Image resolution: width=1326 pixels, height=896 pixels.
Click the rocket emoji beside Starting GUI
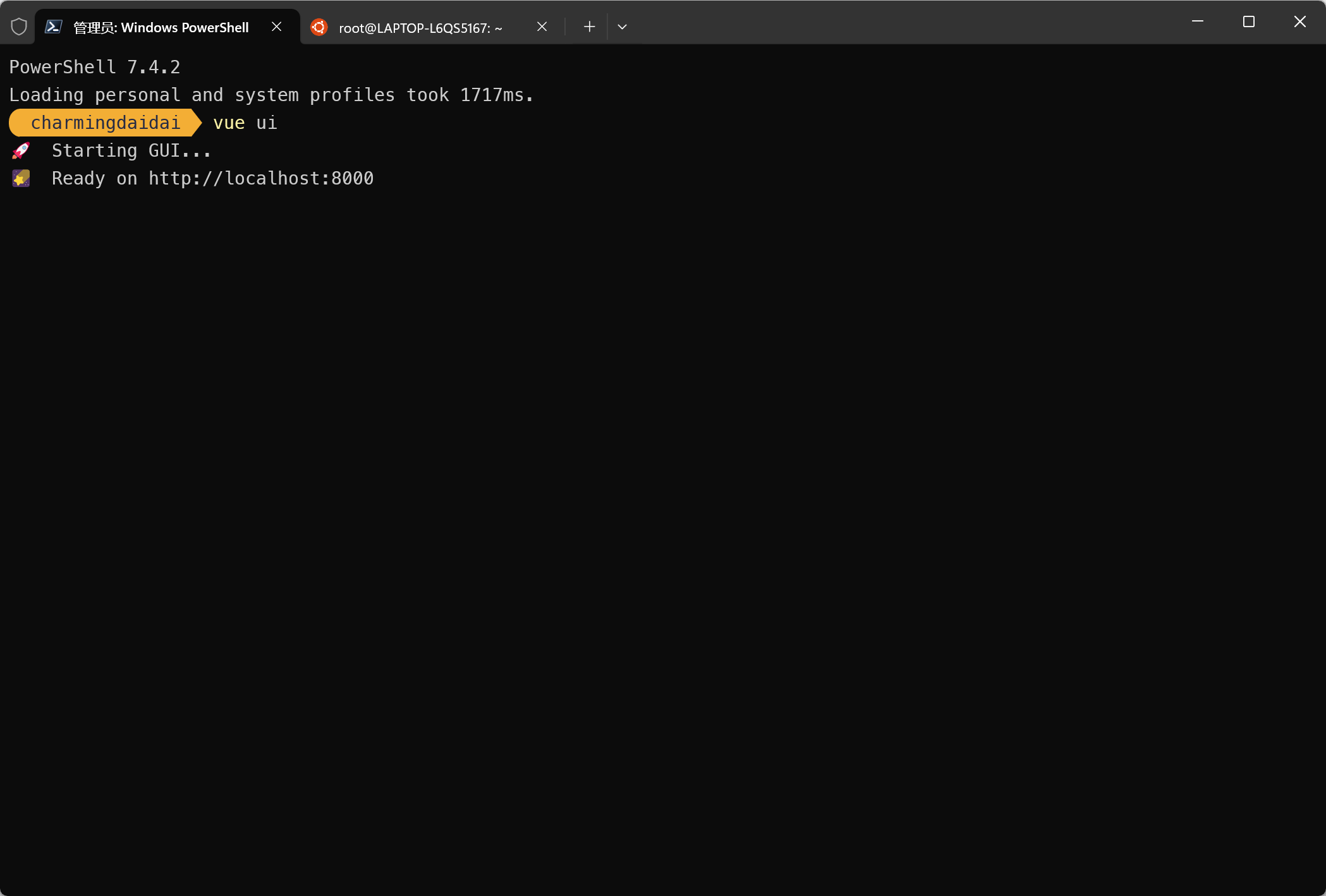(x=21, y=151)
